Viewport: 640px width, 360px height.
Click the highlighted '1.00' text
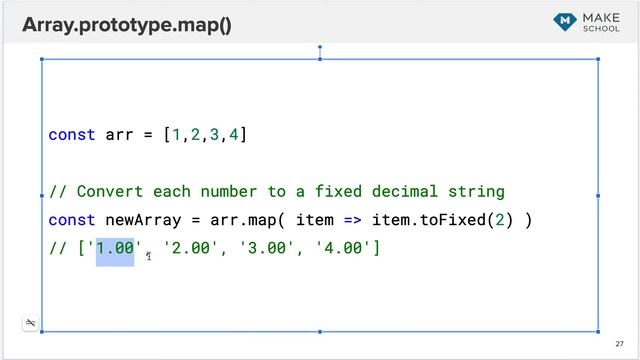coord(115,249)
